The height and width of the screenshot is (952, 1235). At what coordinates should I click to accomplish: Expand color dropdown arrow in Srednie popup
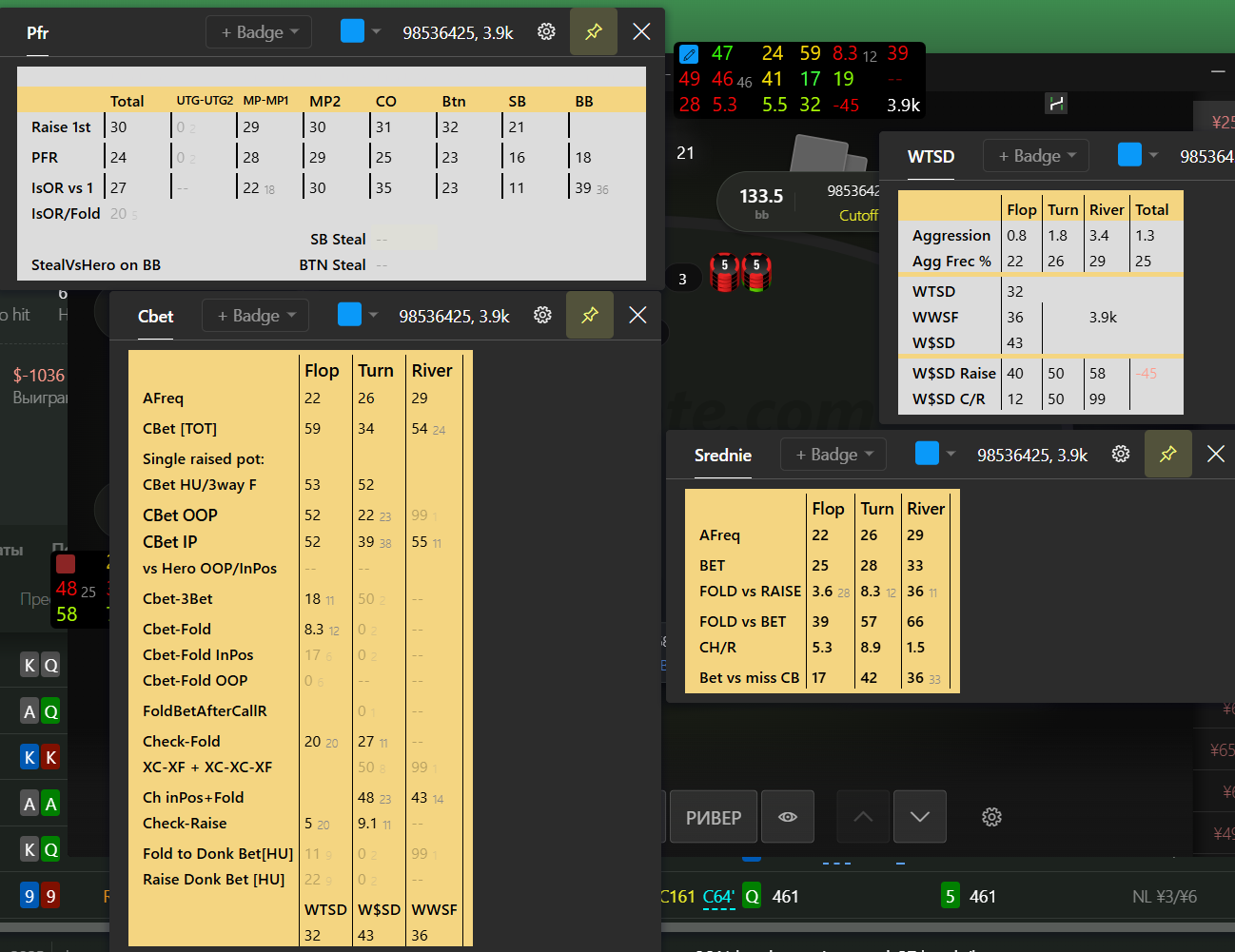click(x=951, y=454)
